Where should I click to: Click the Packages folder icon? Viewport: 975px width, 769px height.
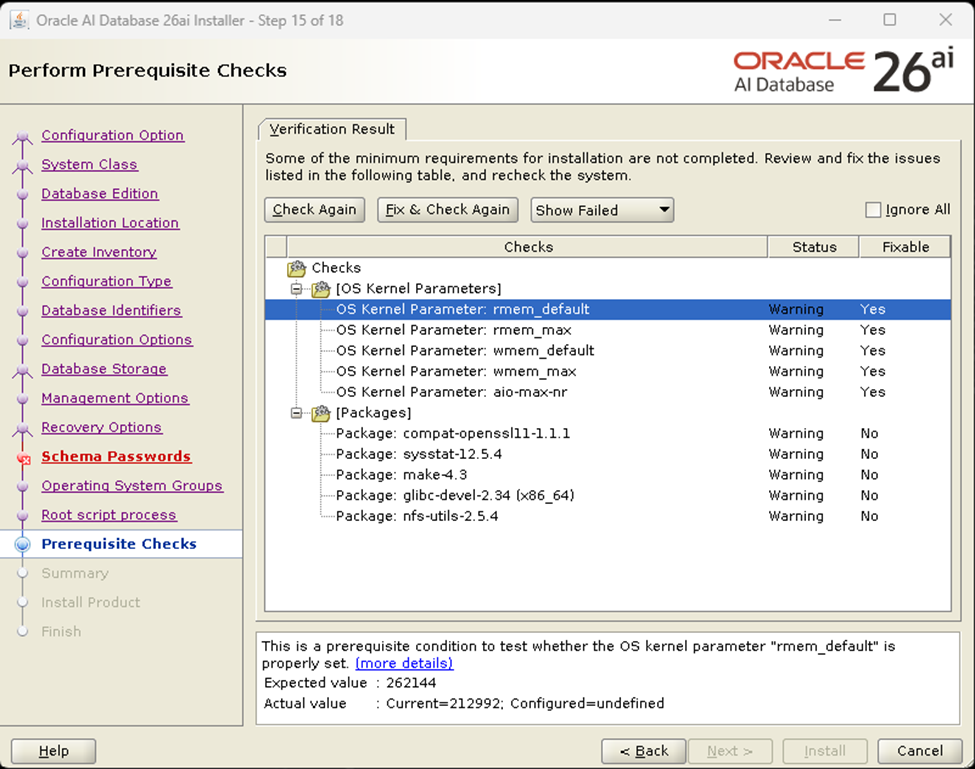pos(321,413)
